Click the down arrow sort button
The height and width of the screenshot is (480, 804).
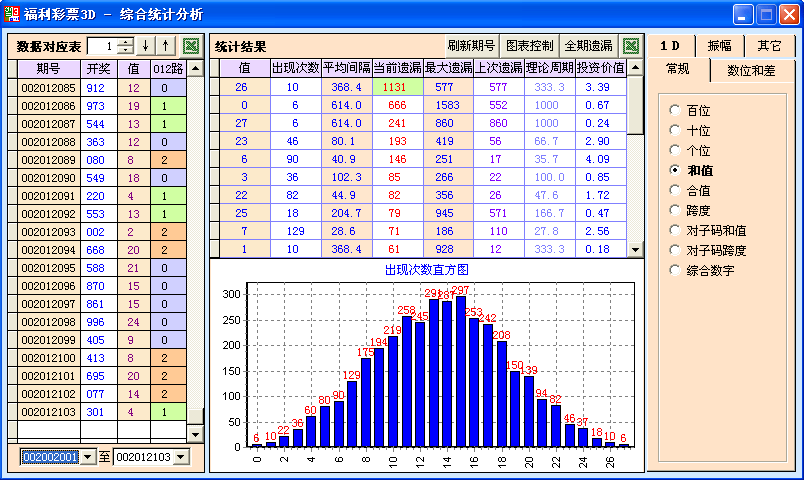coord(145,46)
